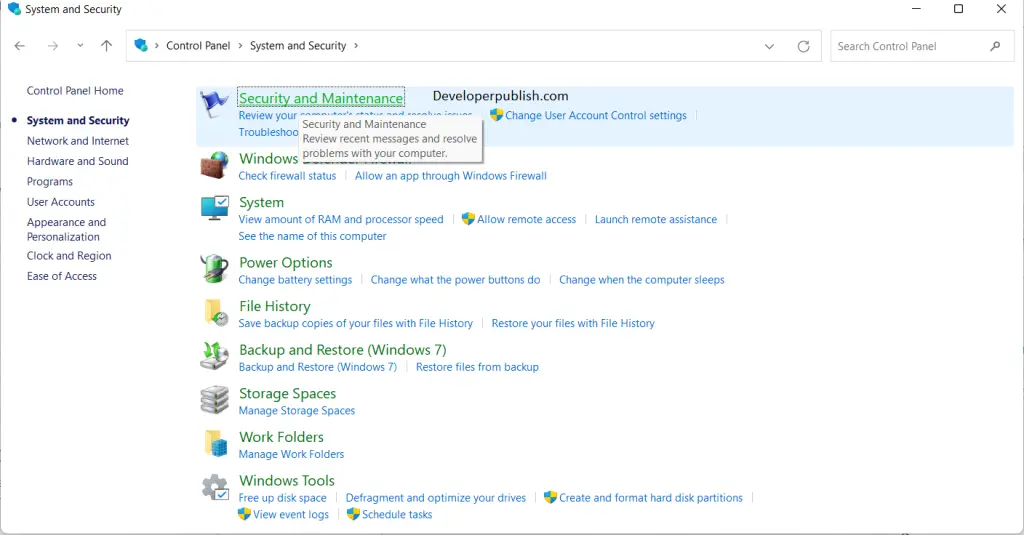This screenshot has height=535, width=1024.
Task: Open Clock and Region category
Action: (69, 255)
